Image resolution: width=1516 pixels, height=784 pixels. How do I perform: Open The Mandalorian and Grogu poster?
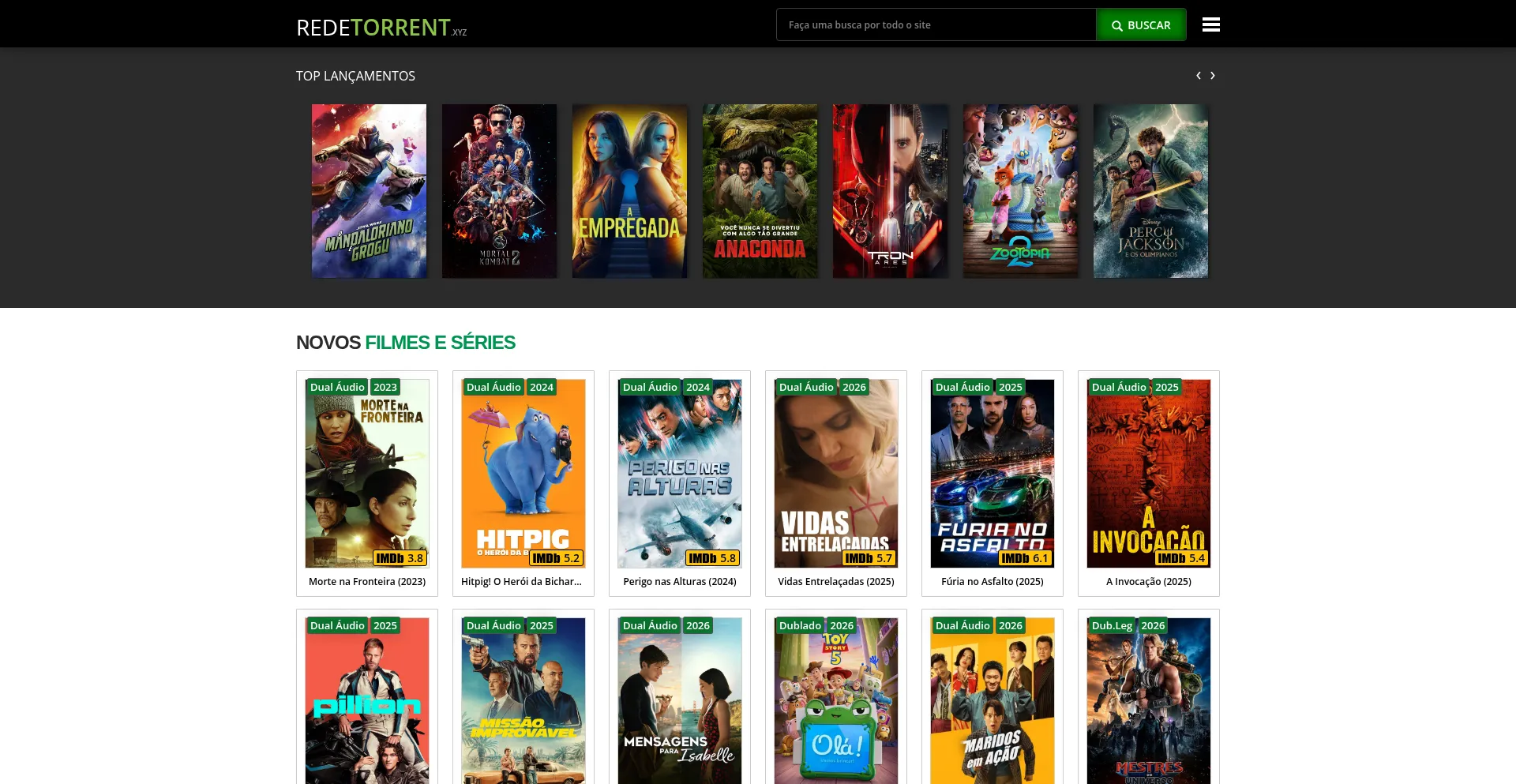coord(369,191)
